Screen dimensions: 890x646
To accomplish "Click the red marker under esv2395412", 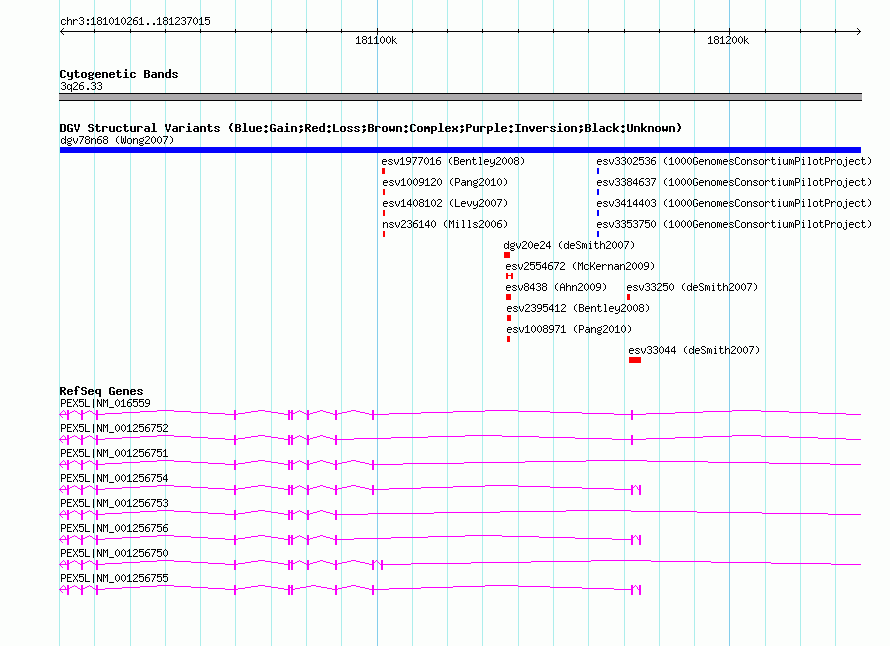I will (x=509, y=318).
